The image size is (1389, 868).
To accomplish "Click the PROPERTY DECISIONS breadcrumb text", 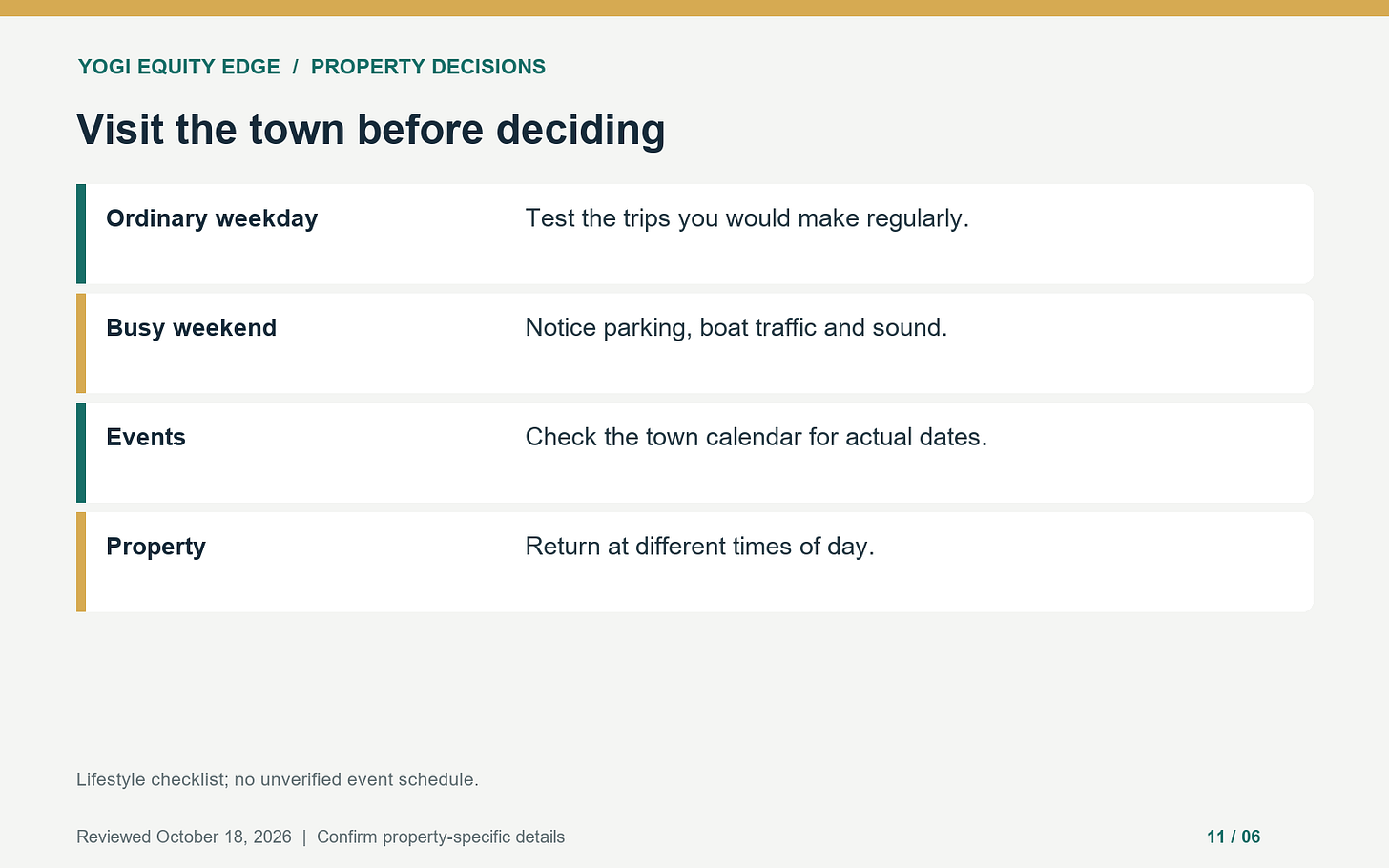I will 428,67.
